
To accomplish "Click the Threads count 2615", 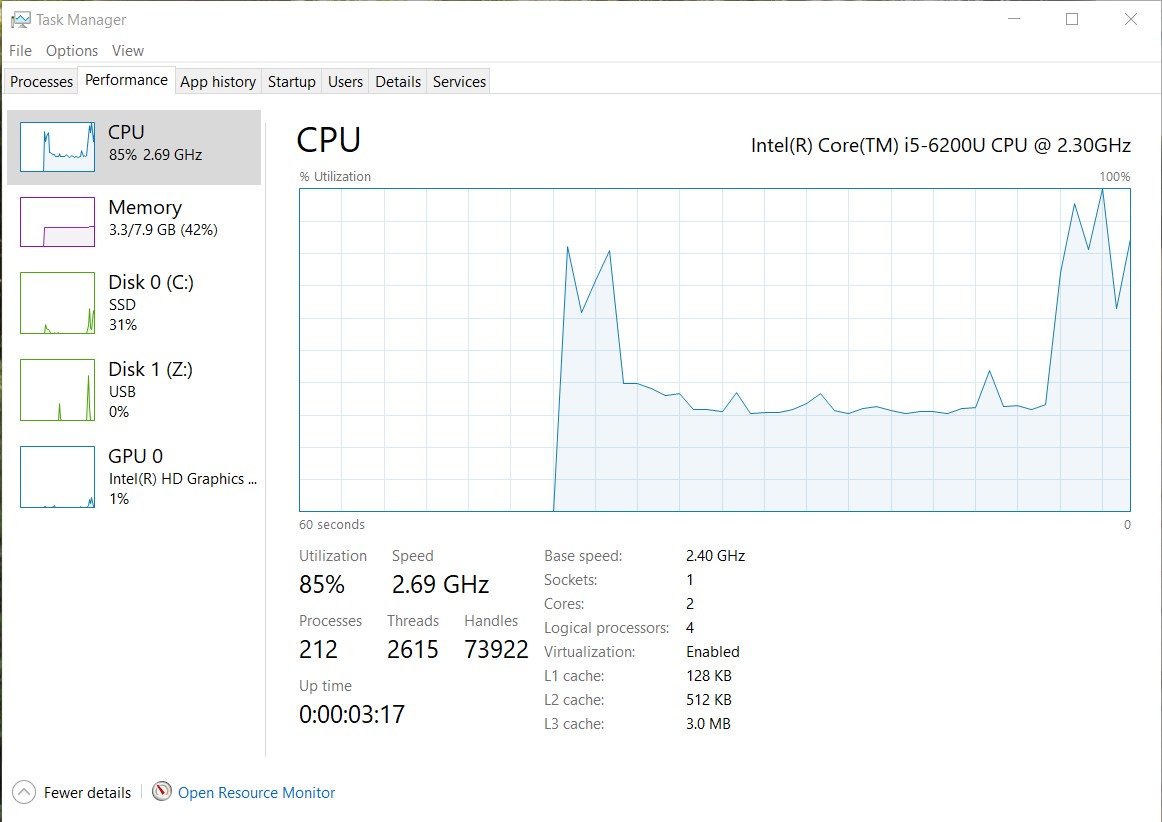I will point(413,649).
